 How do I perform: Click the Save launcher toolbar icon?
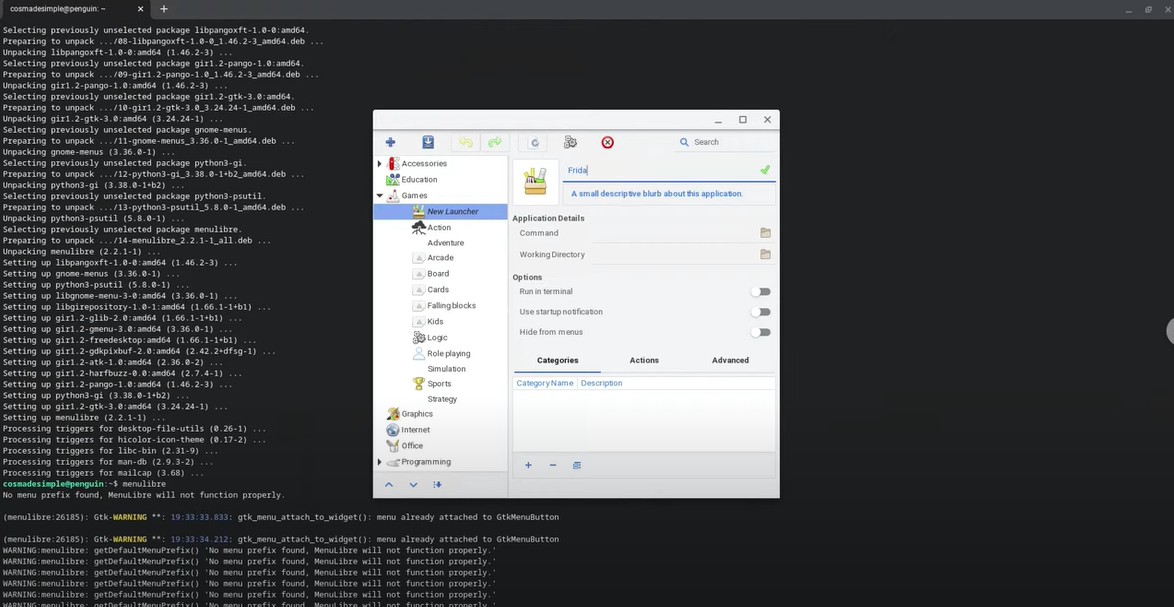428,143
